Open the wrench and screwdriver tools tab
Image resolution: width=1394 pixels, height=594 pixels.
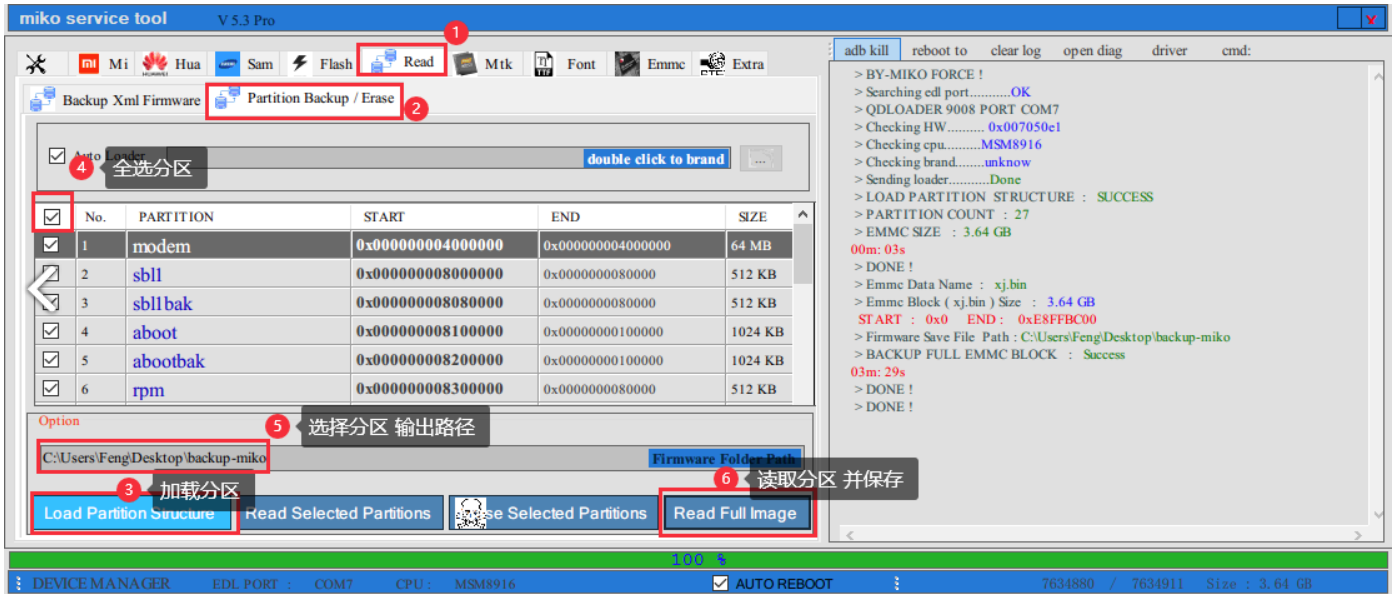click(x=36, y=64)
